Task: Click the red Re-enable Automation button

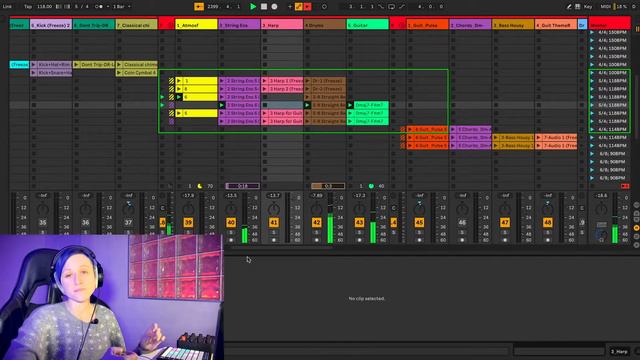Action: click(x=307, y=7)
